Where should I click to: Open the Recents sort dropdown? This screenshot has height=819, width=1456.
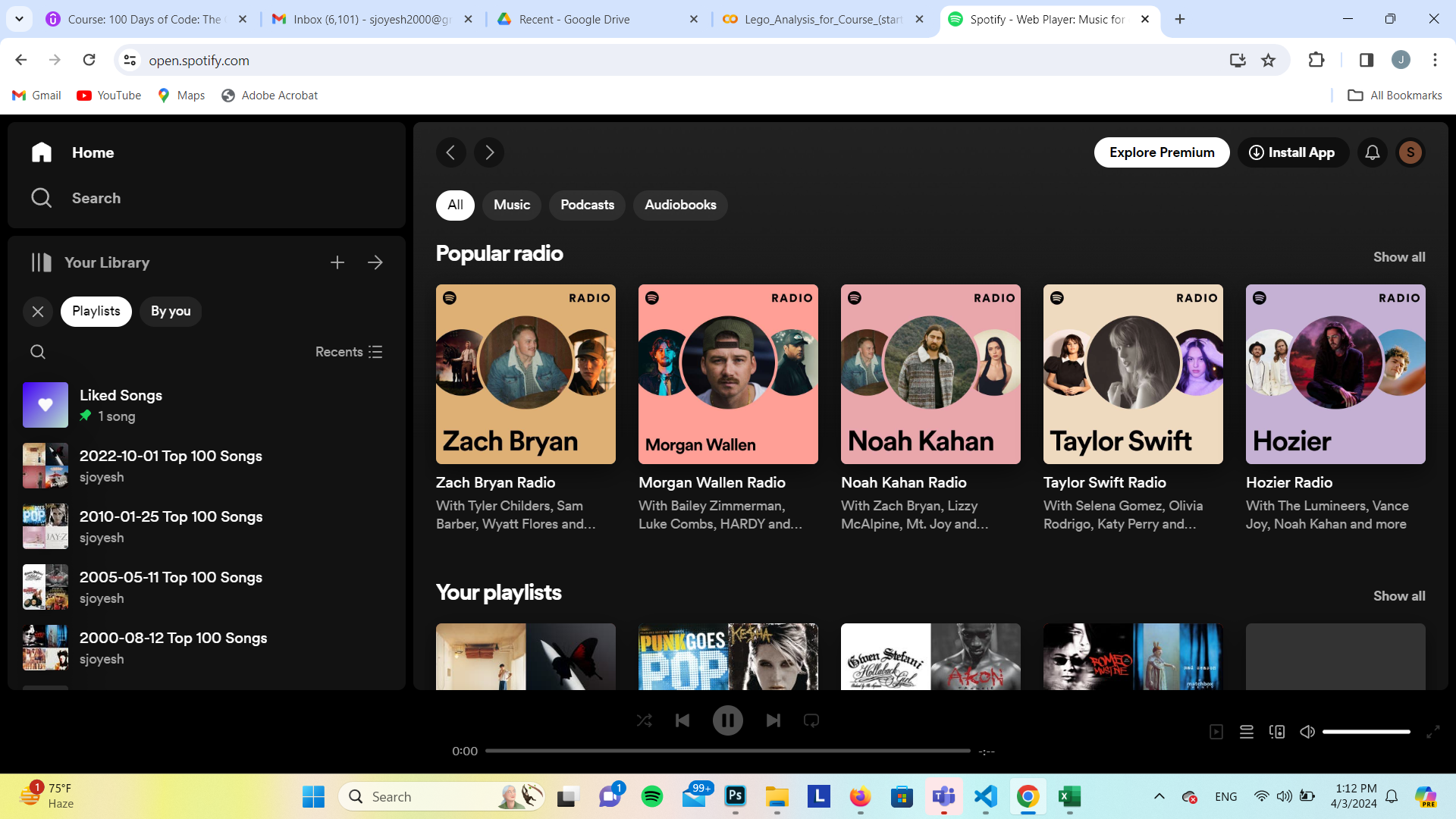point(349,352)
